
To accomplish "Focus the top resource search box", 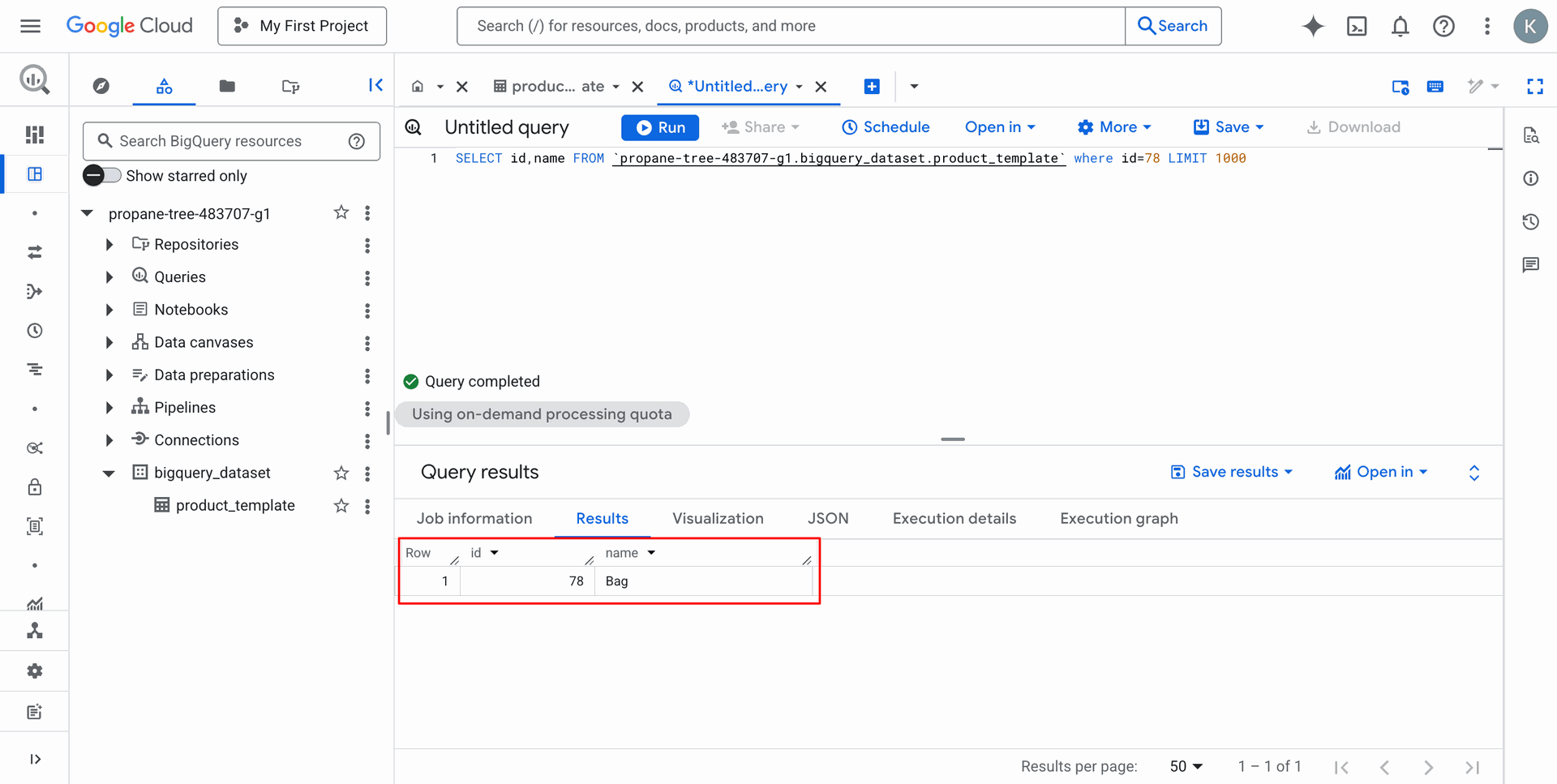I will (x=791, y=26).
